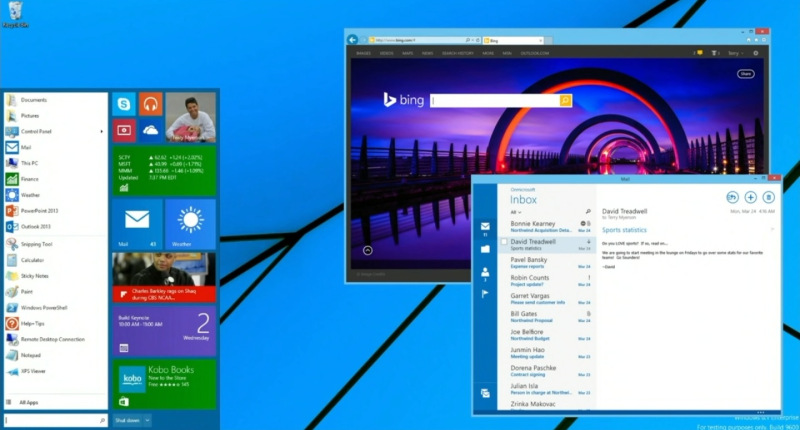The image size is (800, 430).
Task: Select MAPS in Bing top menu
Action: click(x=408, y=53)
